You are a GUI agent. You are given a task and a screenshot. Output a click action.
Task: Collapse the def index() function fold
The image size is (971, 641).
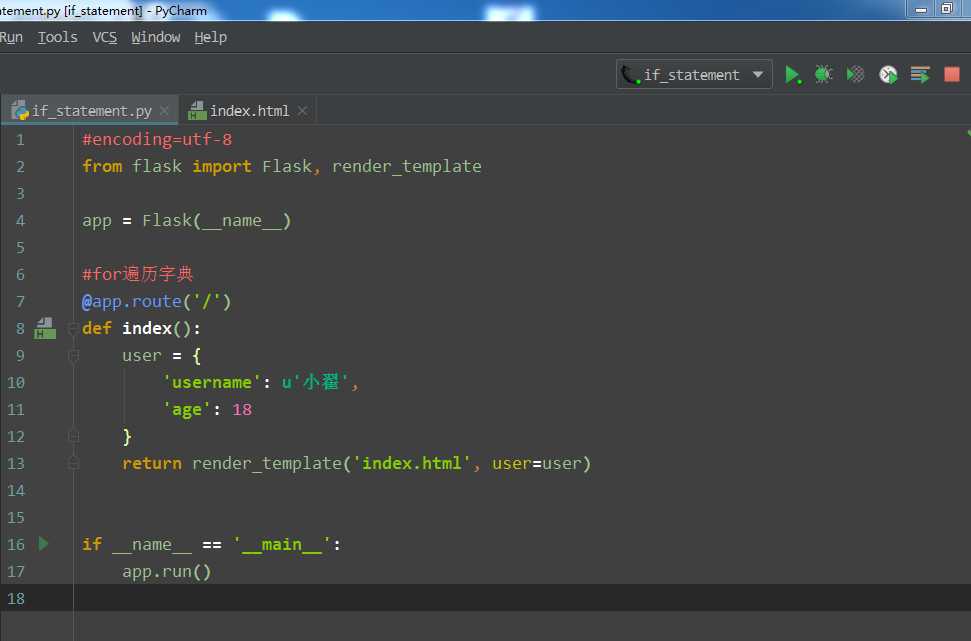(73, 328)
